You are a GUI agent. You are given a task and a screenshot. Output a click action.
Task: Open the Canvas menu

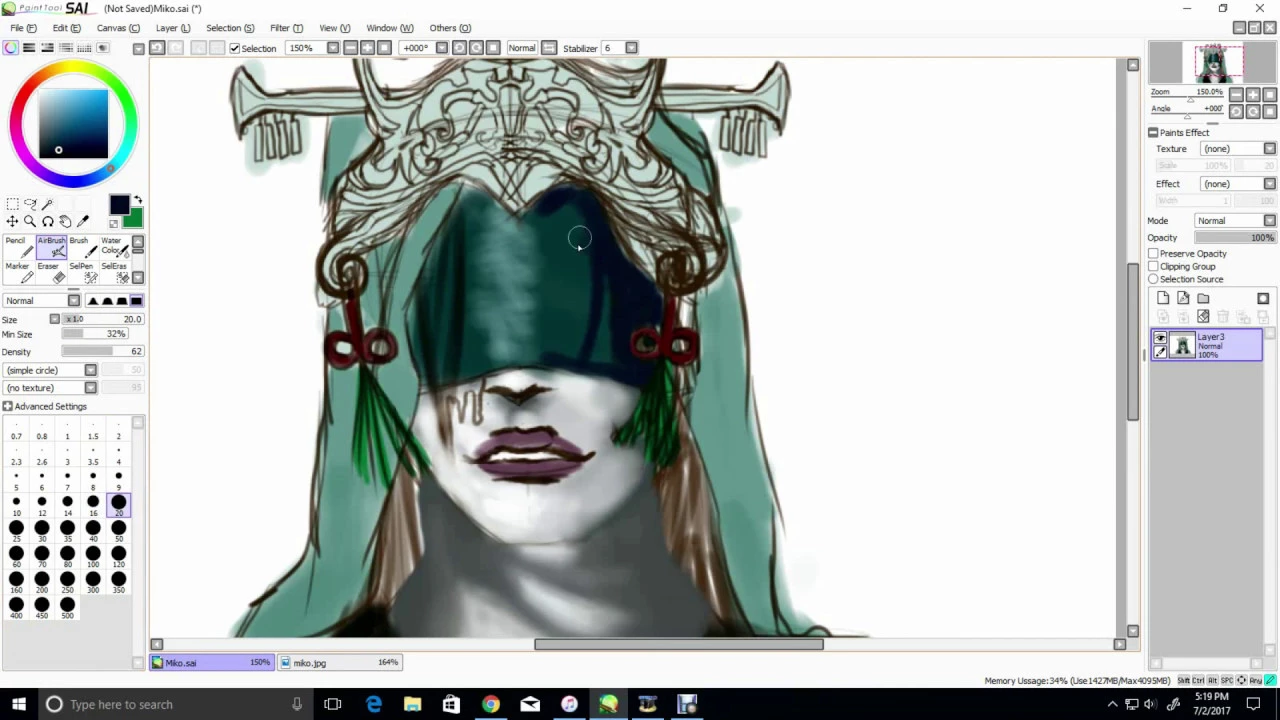118,28
